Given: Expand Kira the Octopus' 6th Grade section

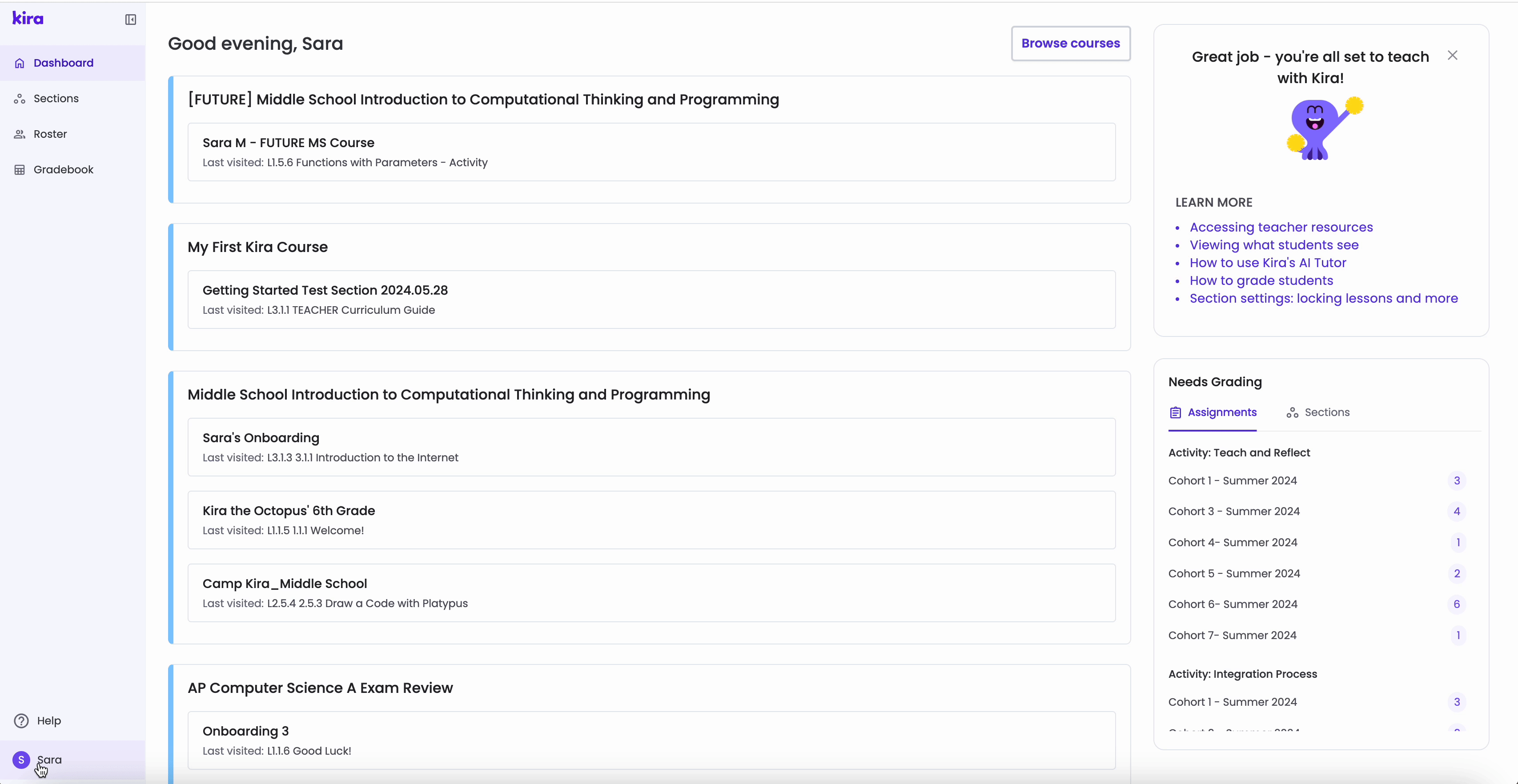Looking at the screenshot, I should pos(651,520).
